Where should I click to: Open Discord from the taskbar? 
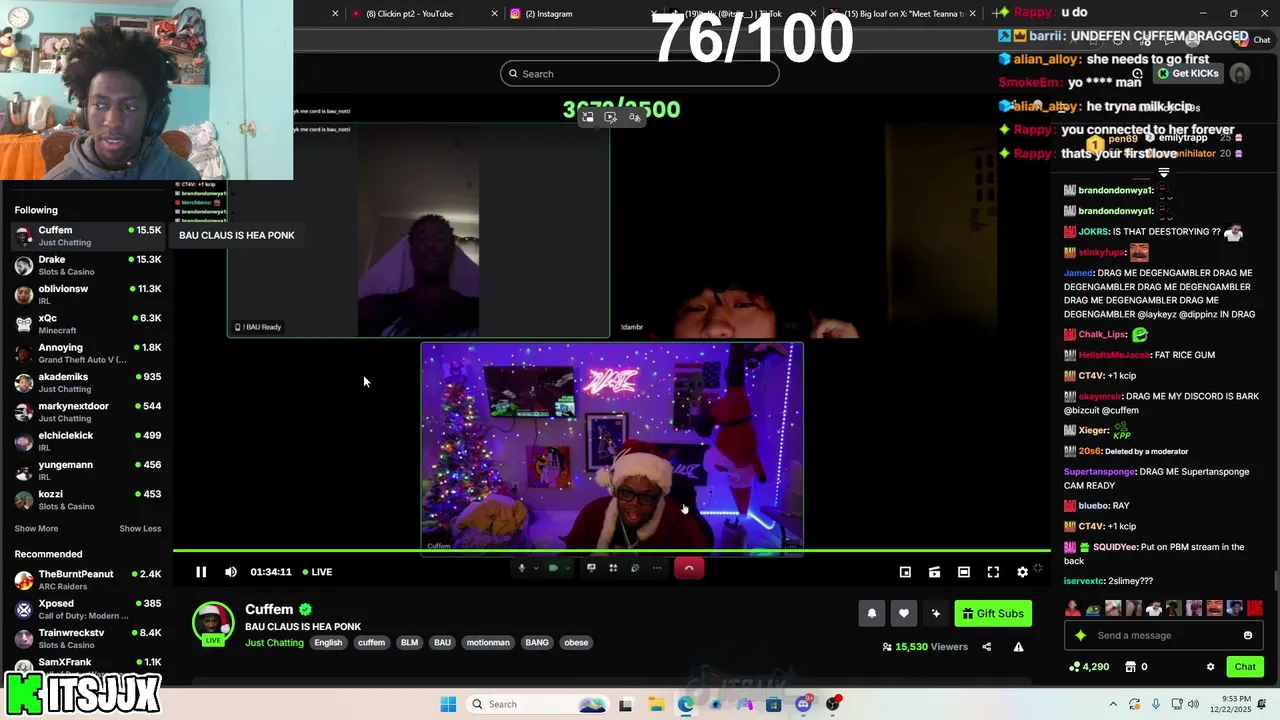(803, 704)
